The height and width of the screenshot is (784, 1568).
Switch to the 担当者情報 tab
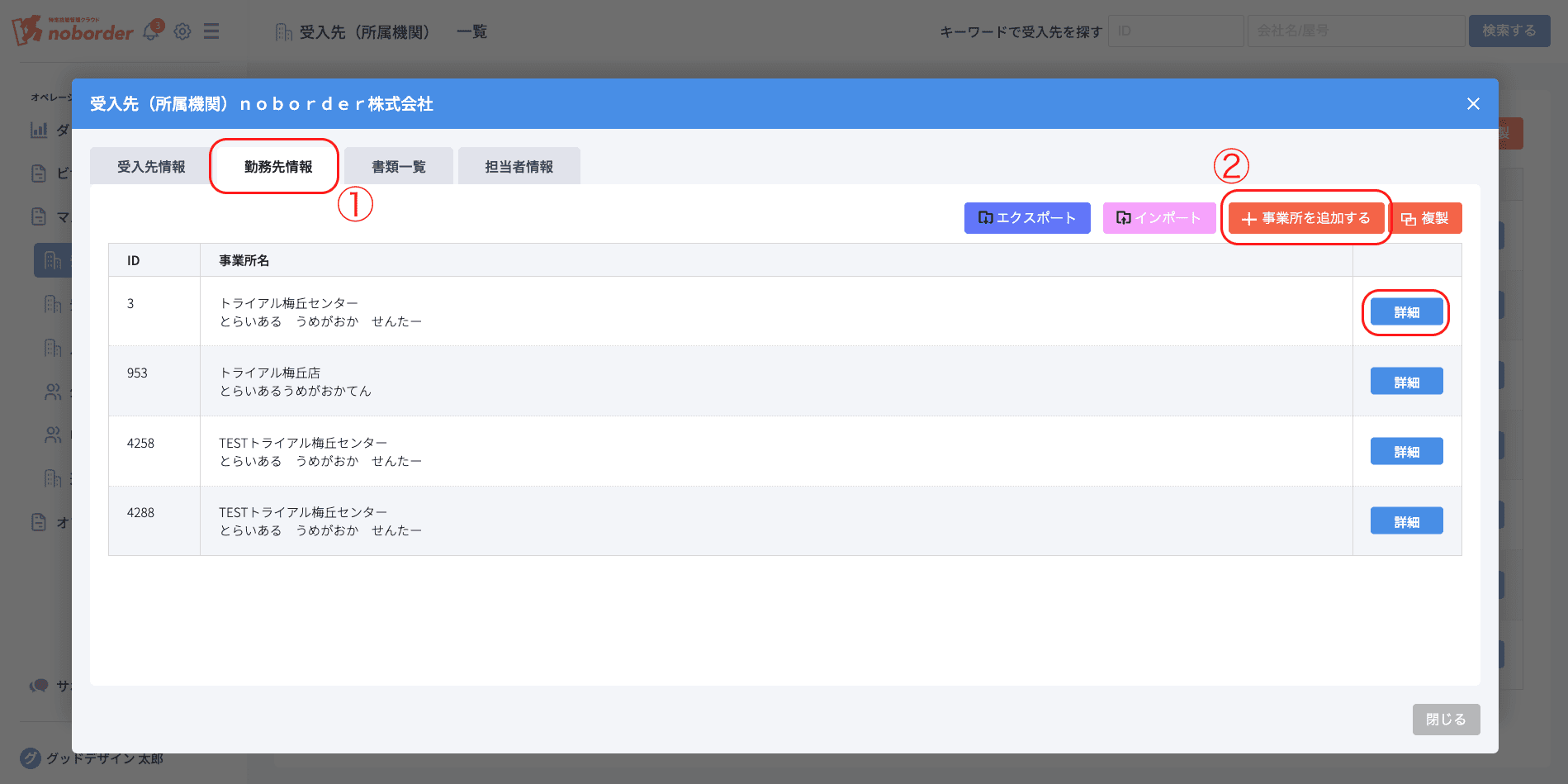519,167
